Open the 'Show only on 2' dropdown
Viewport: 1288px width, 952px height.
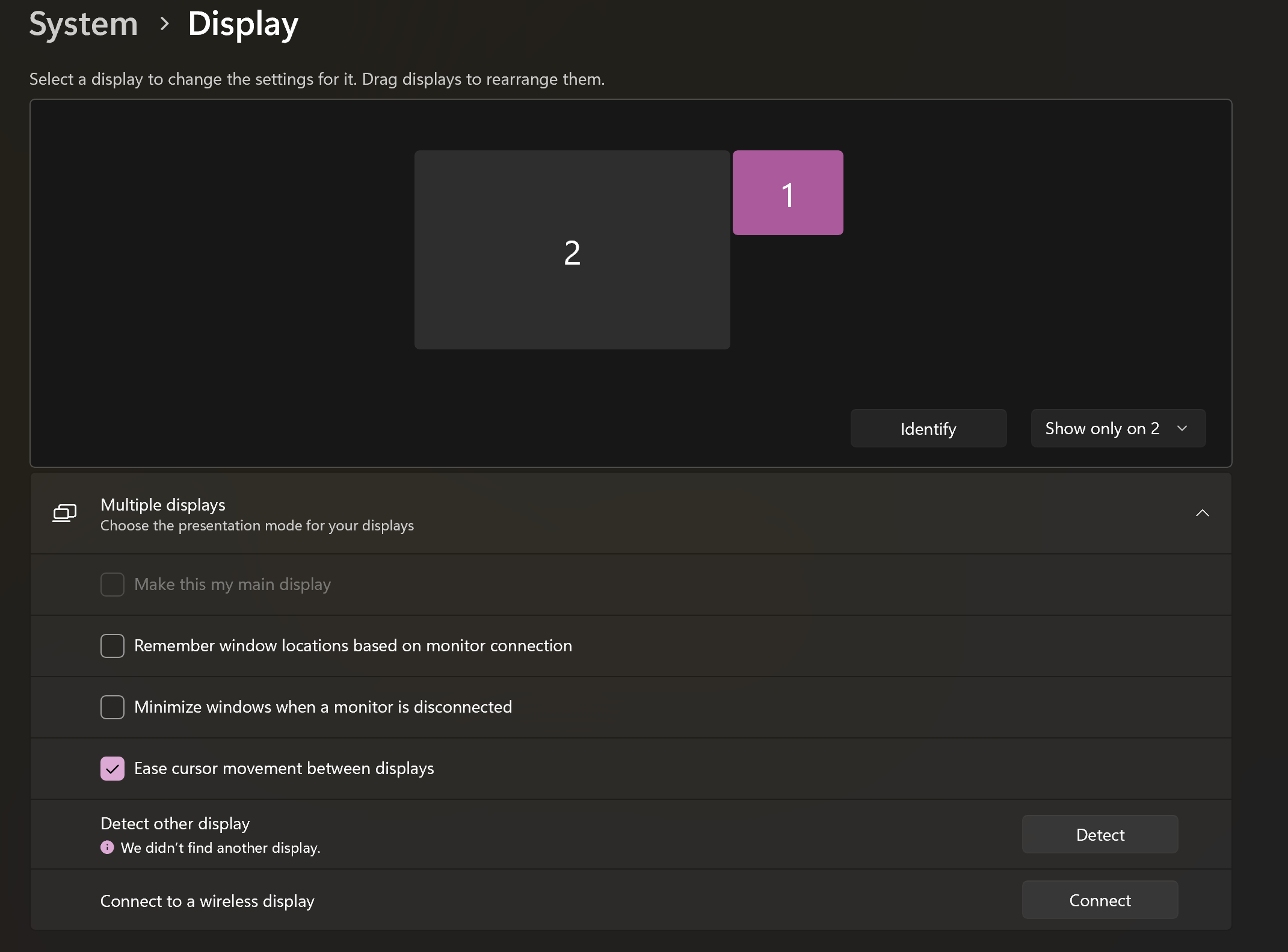pos(1118,428)
